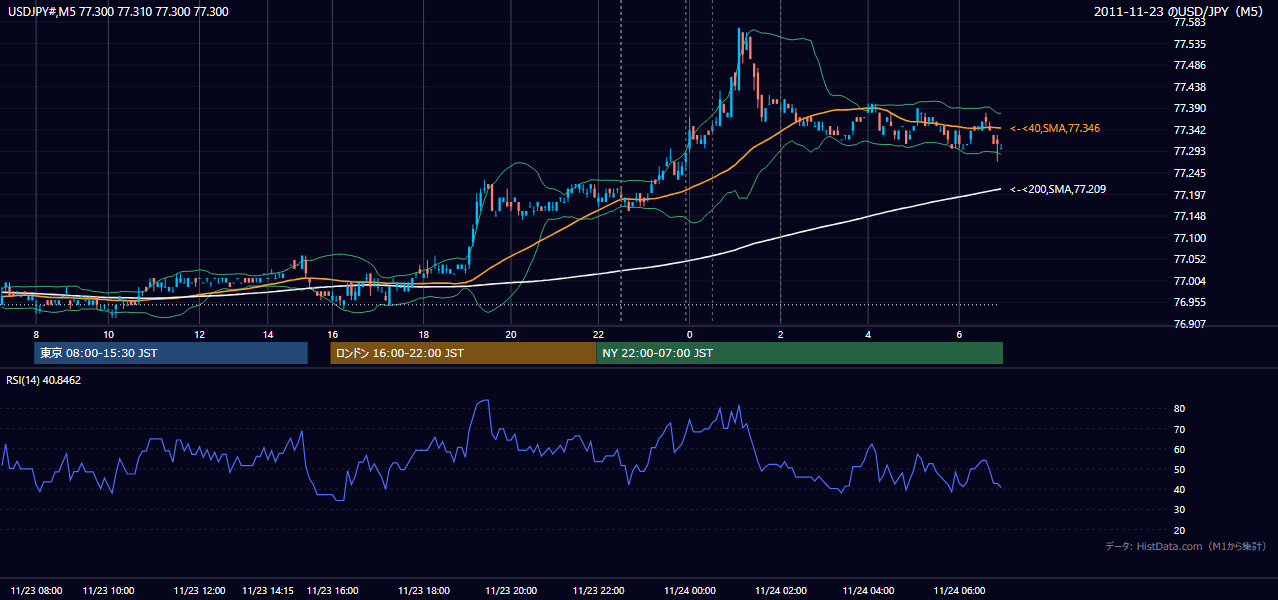The width and height of the screenshot is (1278, 600).
Task: Click the RSI(14) 40.8462 indicator label
Action: (44, 380)
